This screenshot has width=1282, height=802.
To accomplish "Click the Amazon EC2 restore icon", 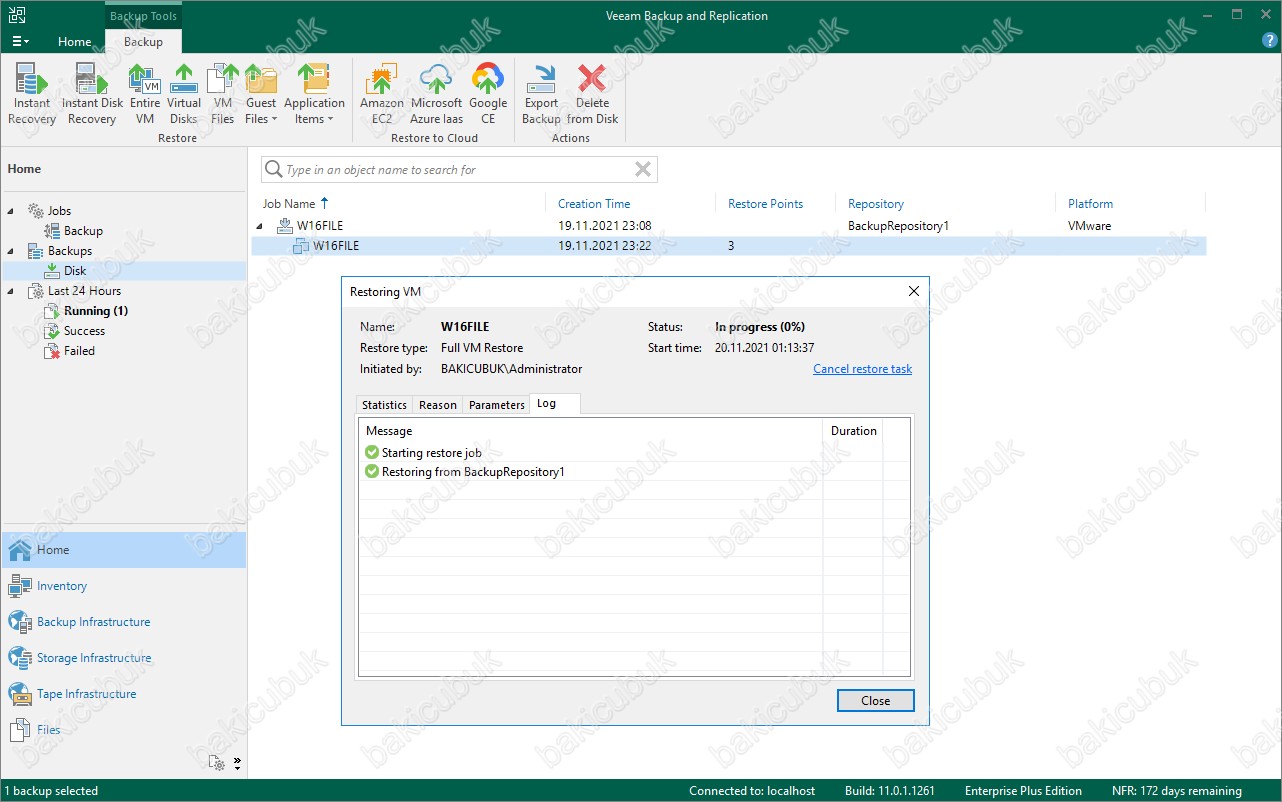I will pos(382,94).
